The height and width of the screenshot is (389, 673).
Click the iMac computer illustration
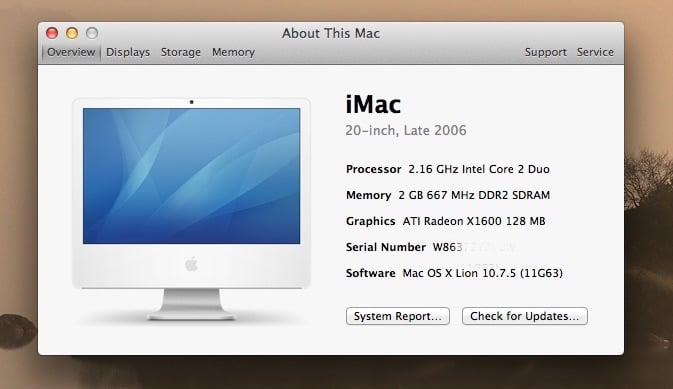click(191, 210)
